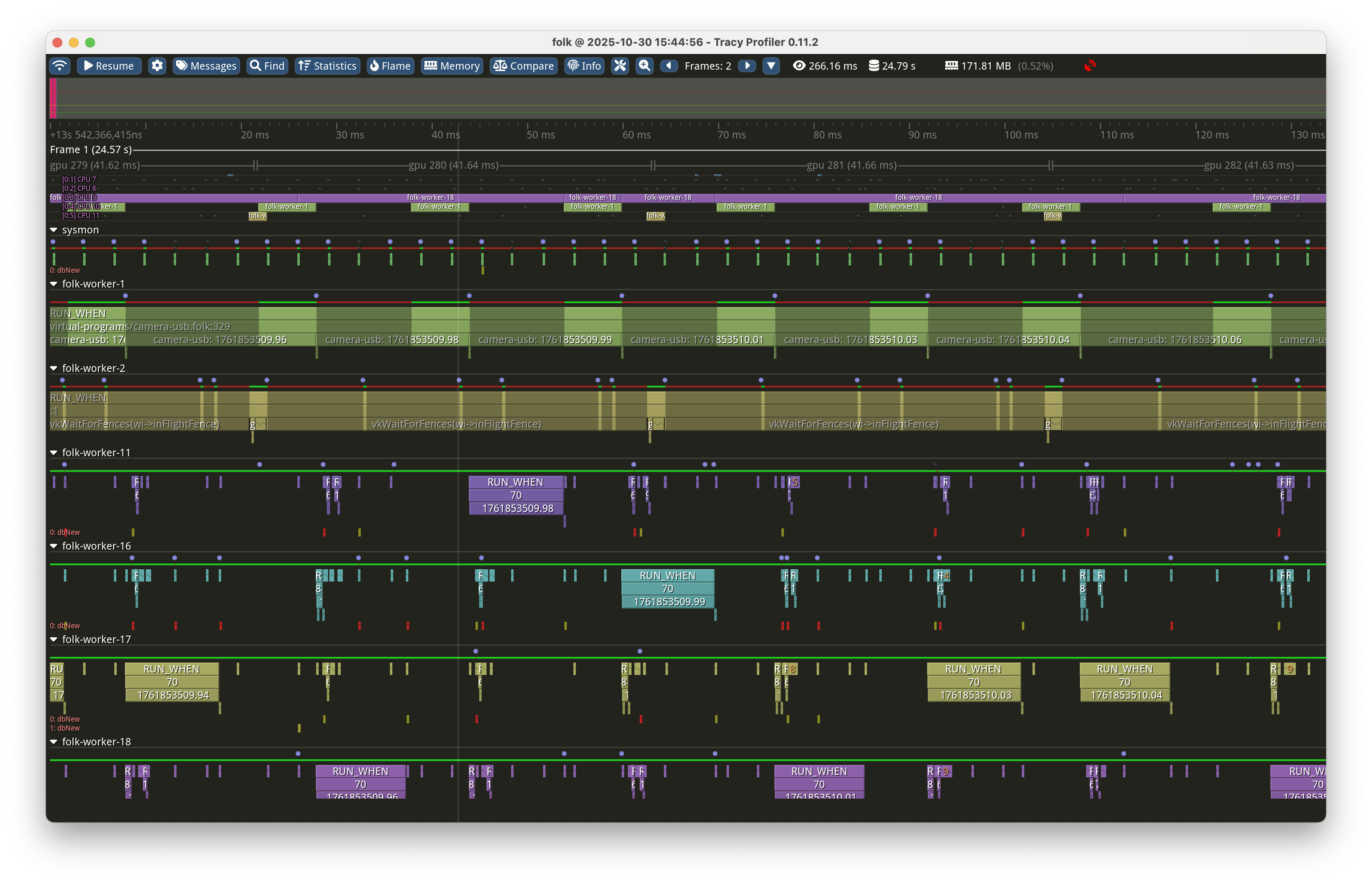
Task: Open Memory window
Action: coord(452,66)
